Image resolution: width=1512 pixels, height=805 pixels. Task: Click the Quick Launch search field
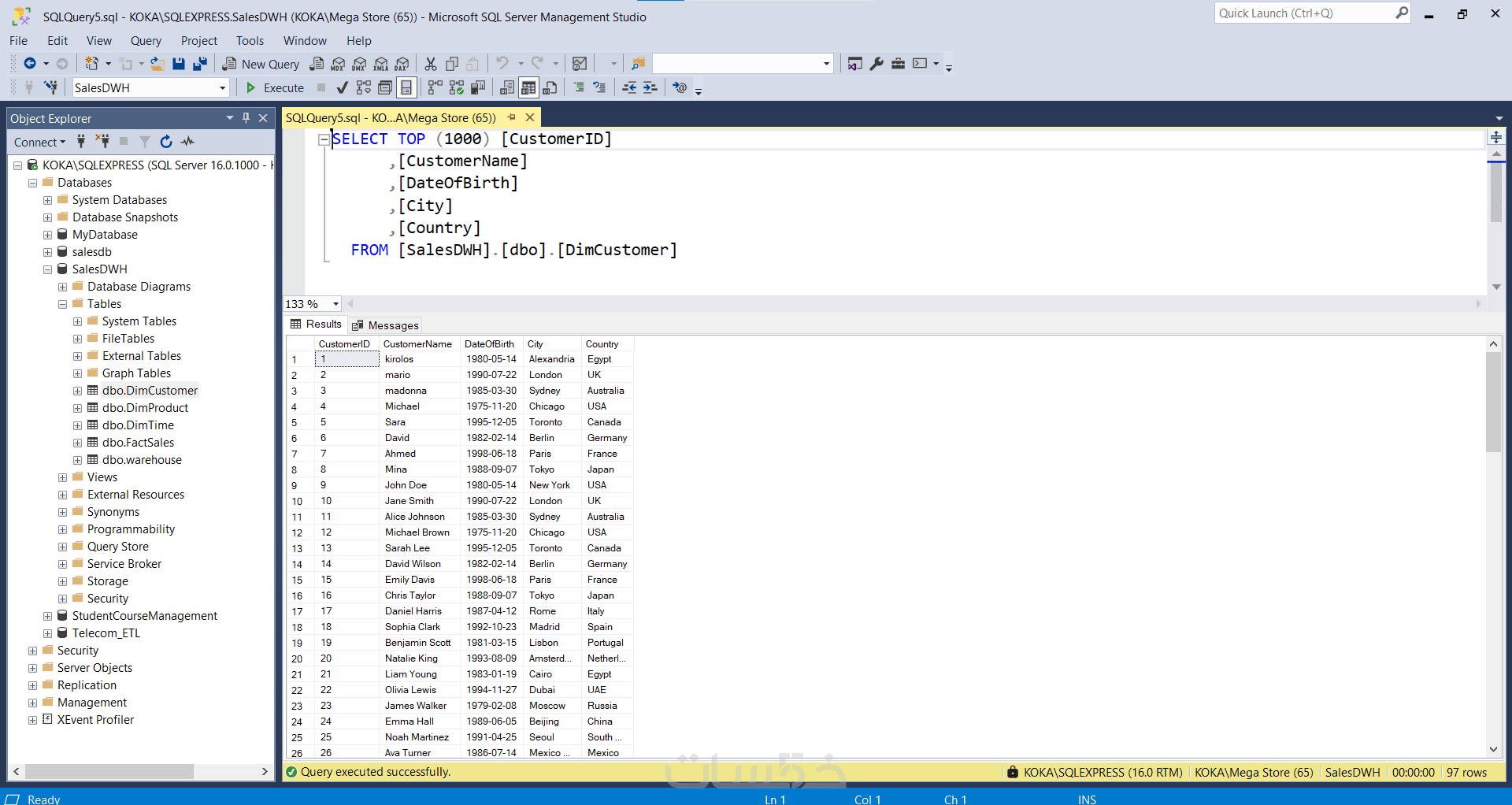tap(1313, 13)
